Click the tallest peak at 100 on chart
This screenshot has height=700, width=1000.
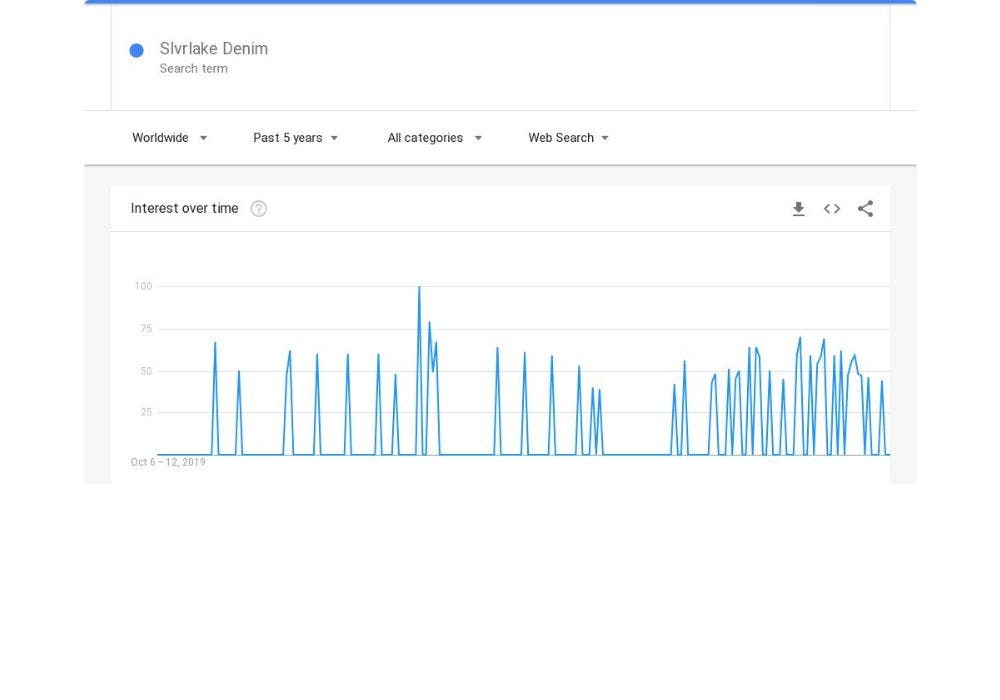tap(419, 288)
